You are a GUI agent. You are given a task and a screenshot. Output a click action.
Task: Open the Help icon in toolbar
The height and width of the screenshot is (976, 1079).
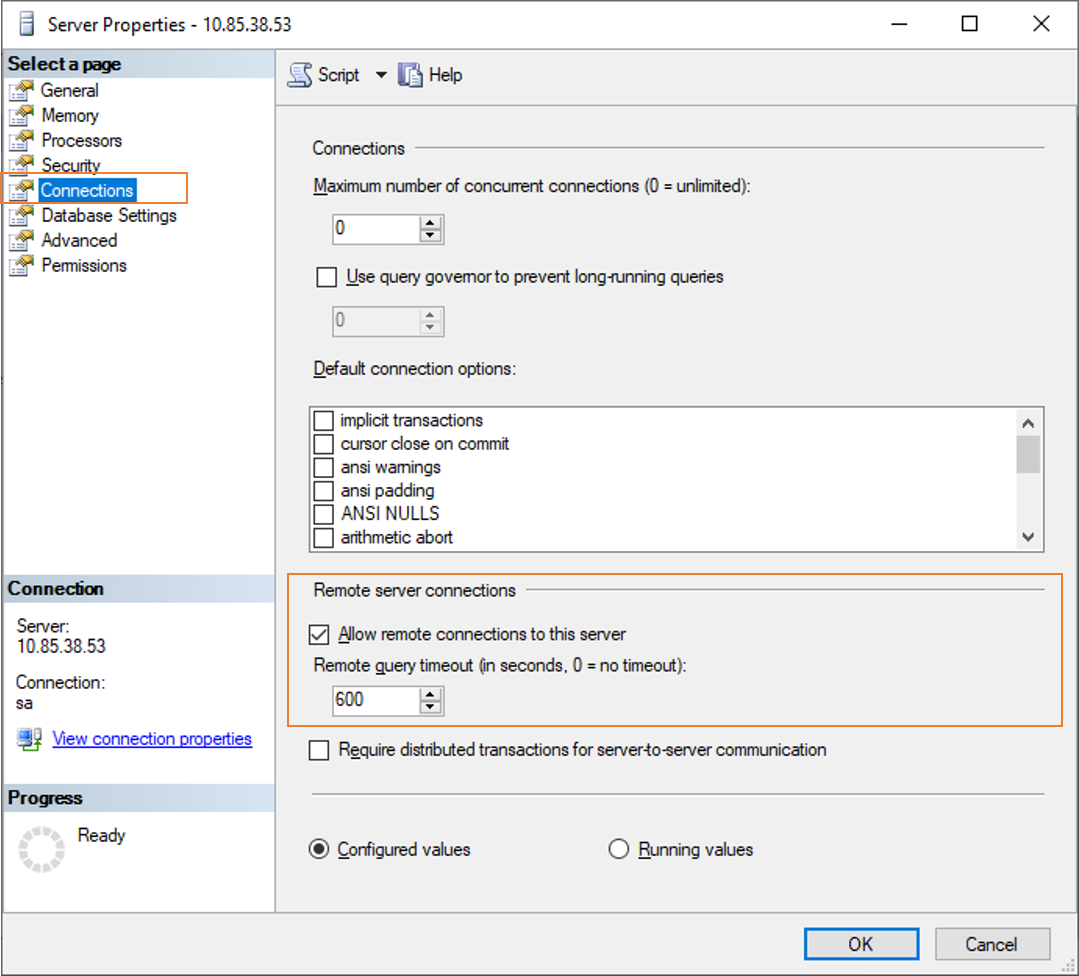pos(410,74)
